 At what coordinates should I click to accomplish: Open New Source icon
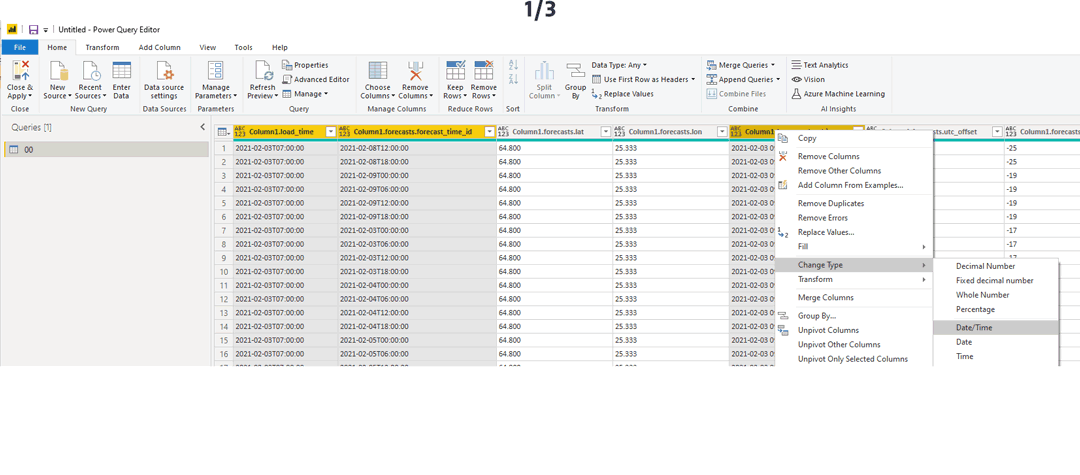pyautogui.click(x=57, y=71)
